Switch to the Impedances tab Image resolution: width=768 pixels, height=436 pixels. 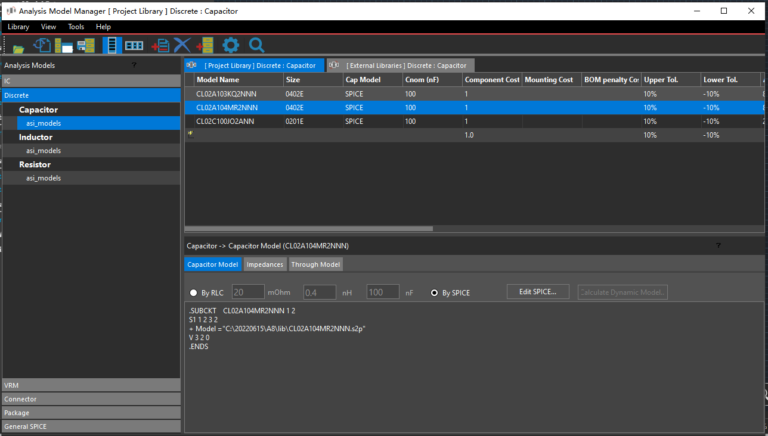pos(264,265)
